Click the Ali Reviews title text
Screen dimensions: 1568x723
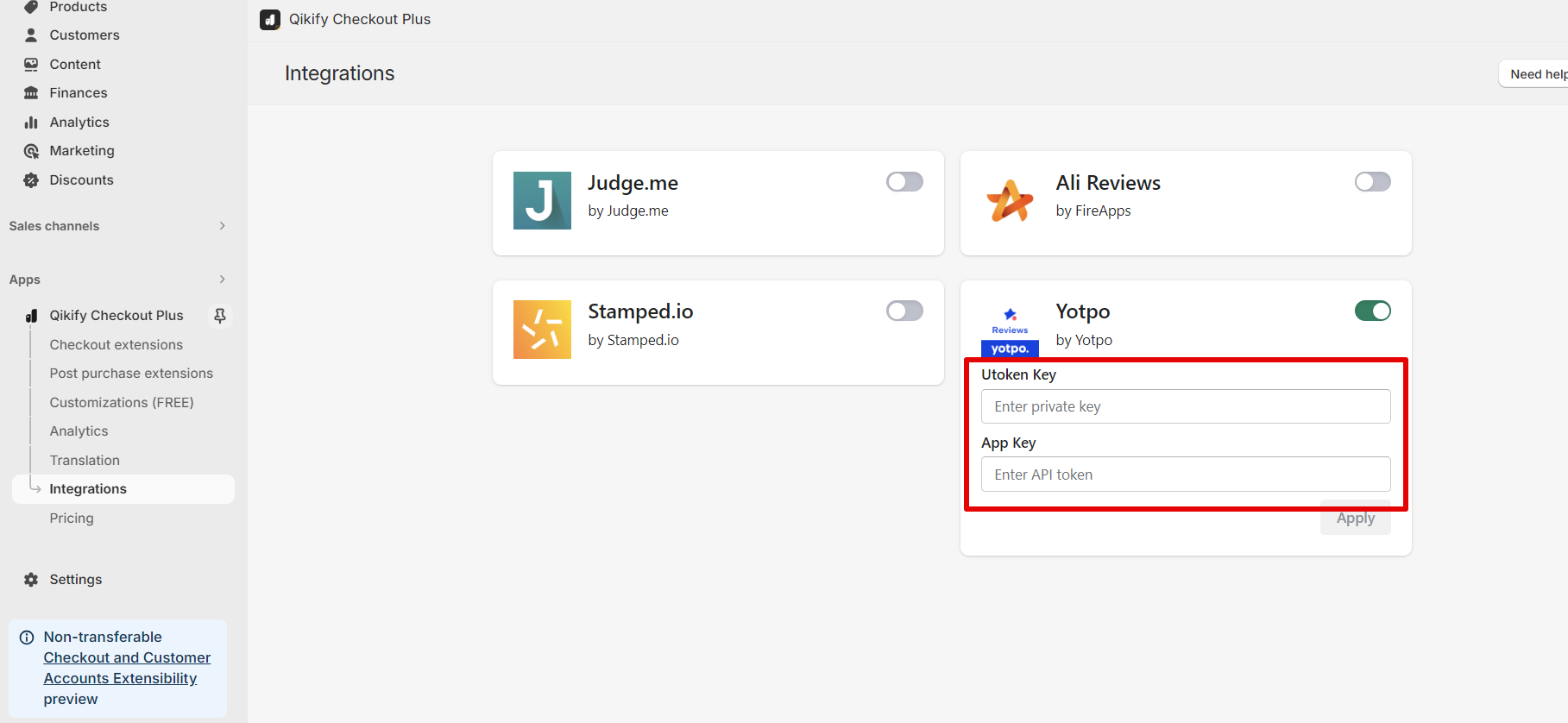point(1108,183)
